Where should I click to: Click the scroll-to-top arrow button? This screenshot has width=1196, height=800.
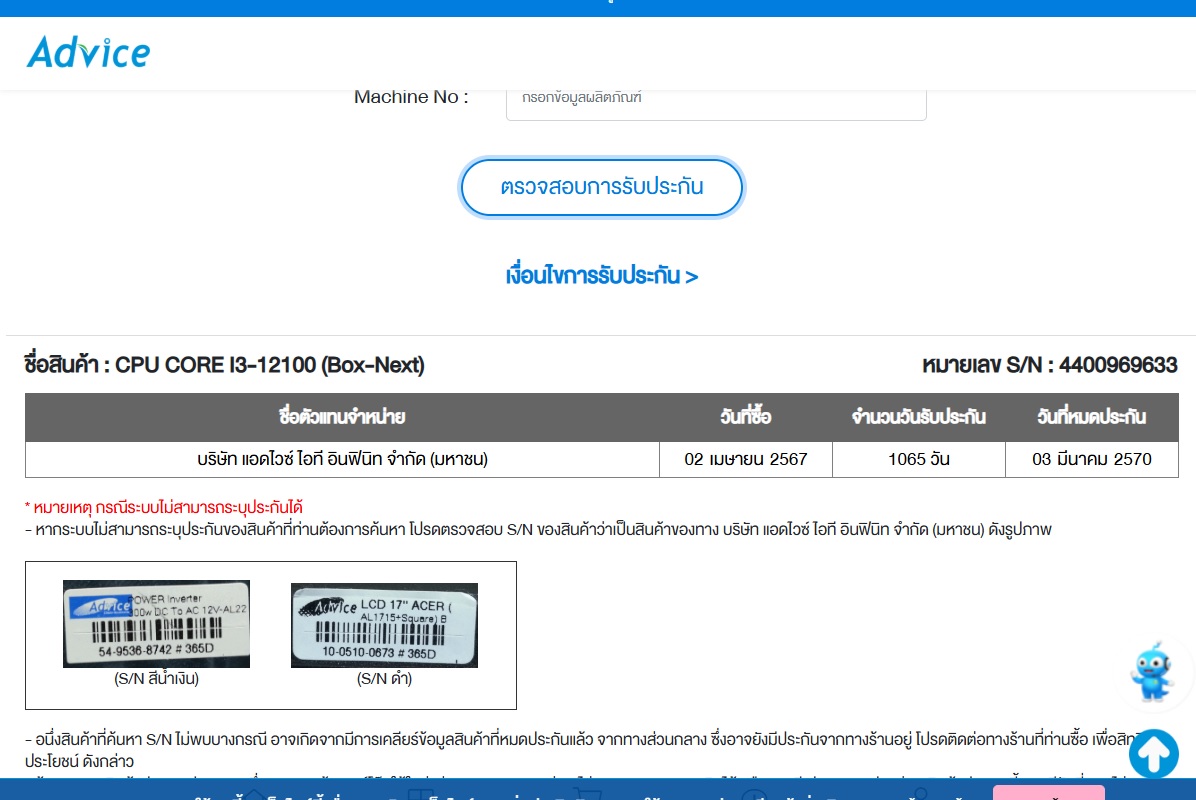point(1153,753)
